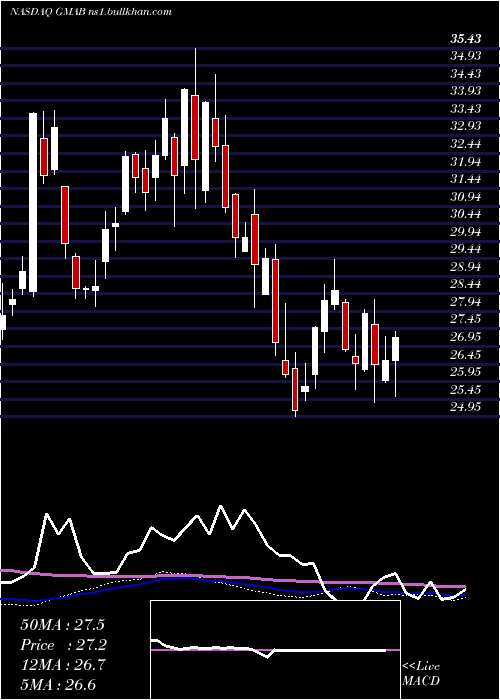Image resolution: width=500 pixels, height=700 pixels.
Task: Click the 28.44 price axis label
Action: click(x=466, y=285)
